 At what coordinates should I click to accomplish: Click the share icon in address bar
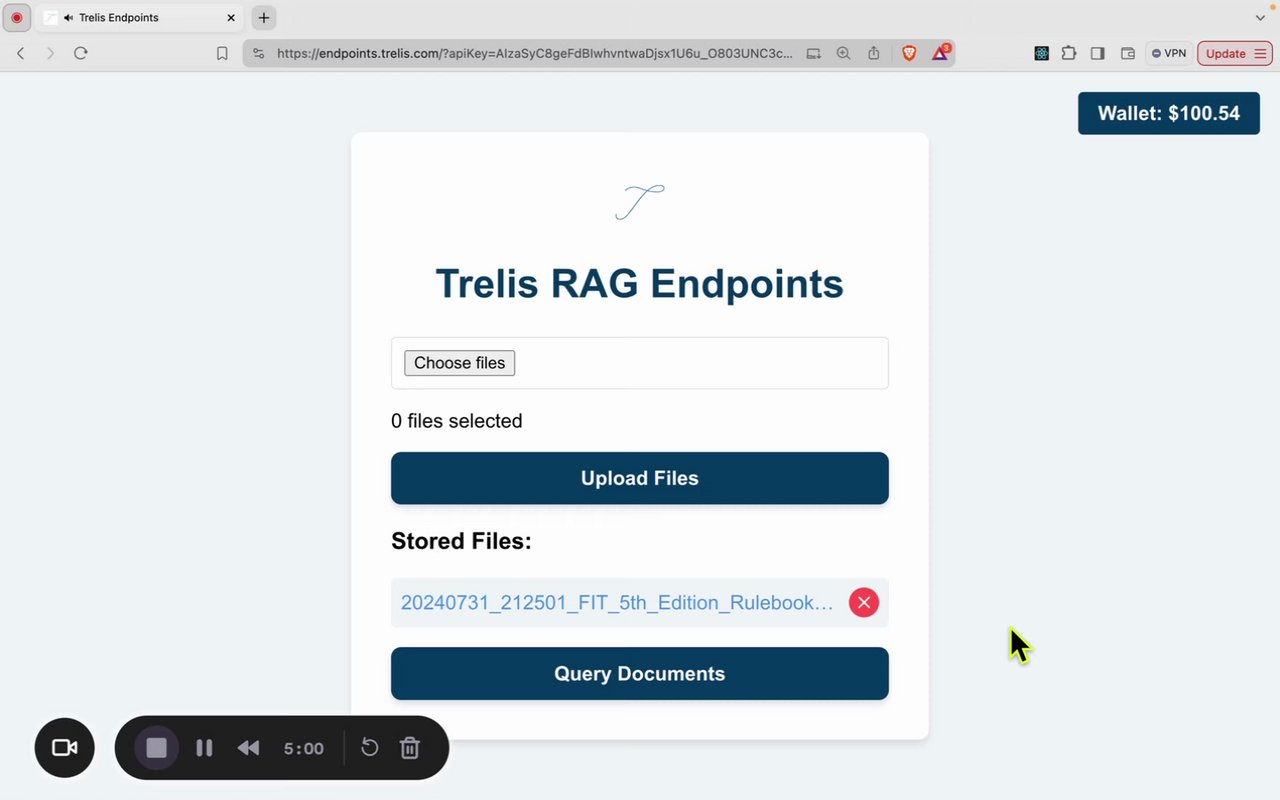click(x=874, y=53)
